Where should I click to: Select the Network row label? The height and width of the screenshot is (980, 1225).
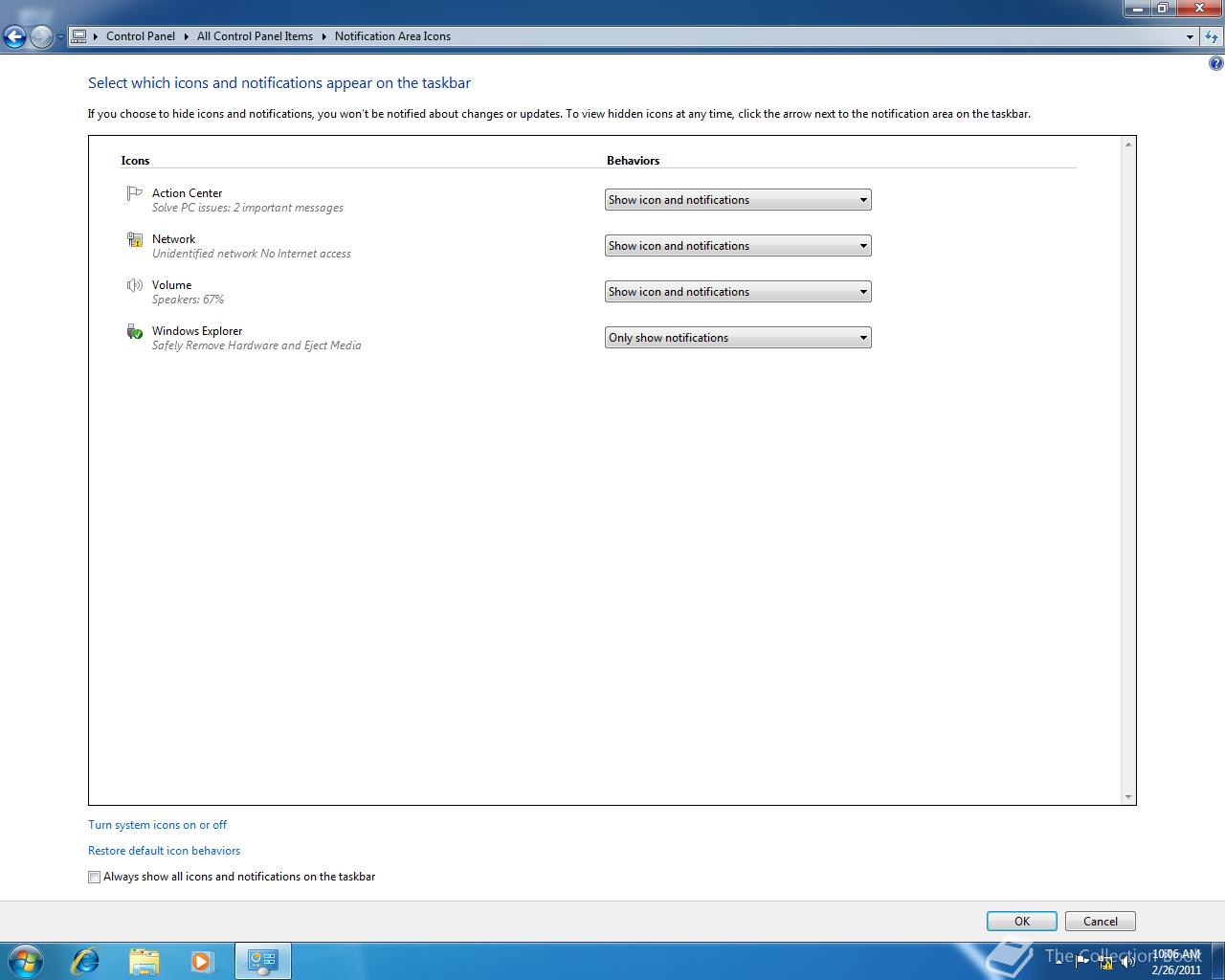tap(173, 239)
